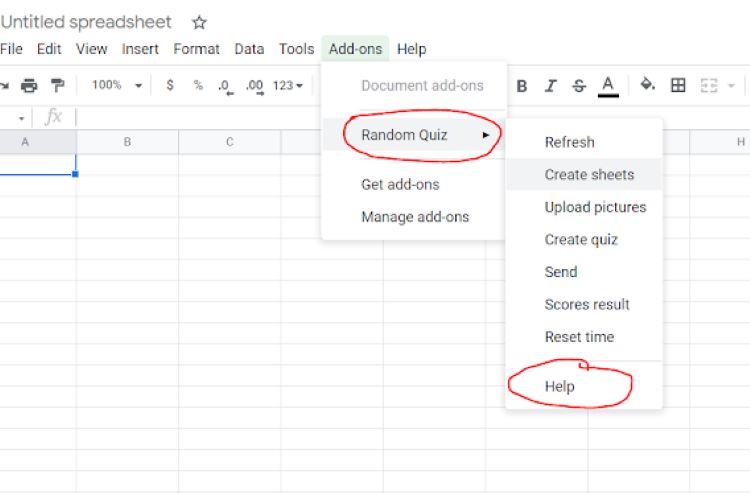
Task: Select Upload pictures in submenu
Action: pyautogui.click(x=584, y=207)
